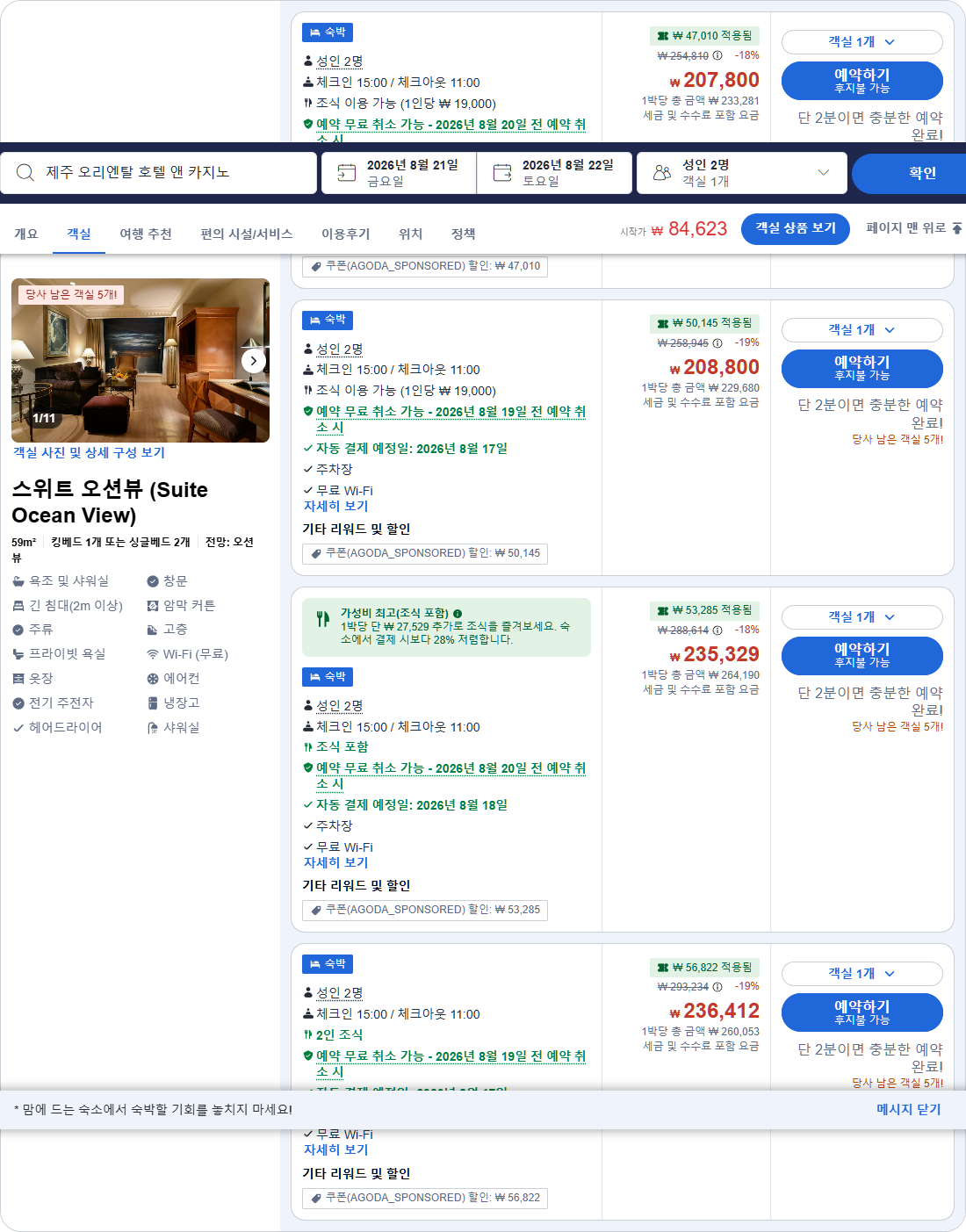The width and height of the screenshot is (966, 1232).
Task: Click 쿠폰 할인 ₩47,010 tag
Action: [425, 266]
